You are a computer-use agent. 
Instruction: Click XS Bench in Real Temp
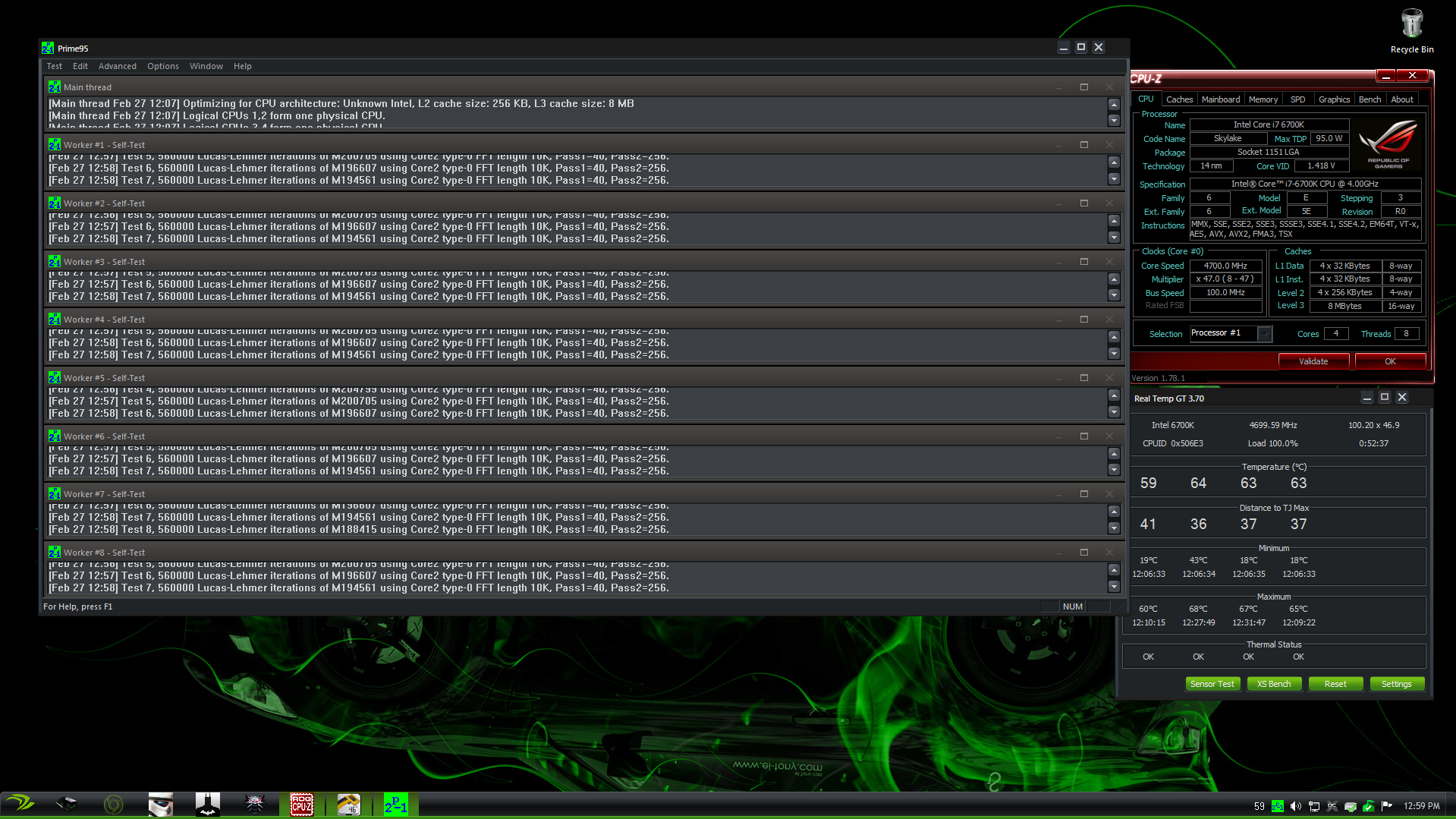[1274, 684]
